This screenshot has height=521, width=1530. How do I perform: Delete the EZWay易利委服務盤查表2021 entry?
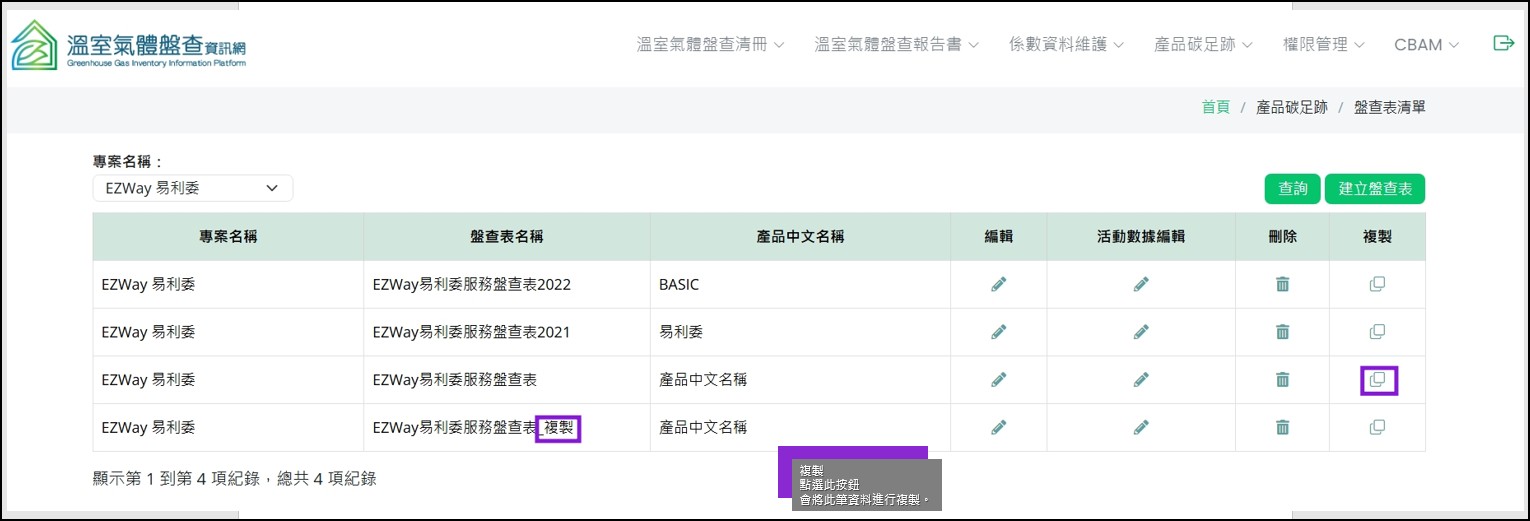tap(1282, 332)
